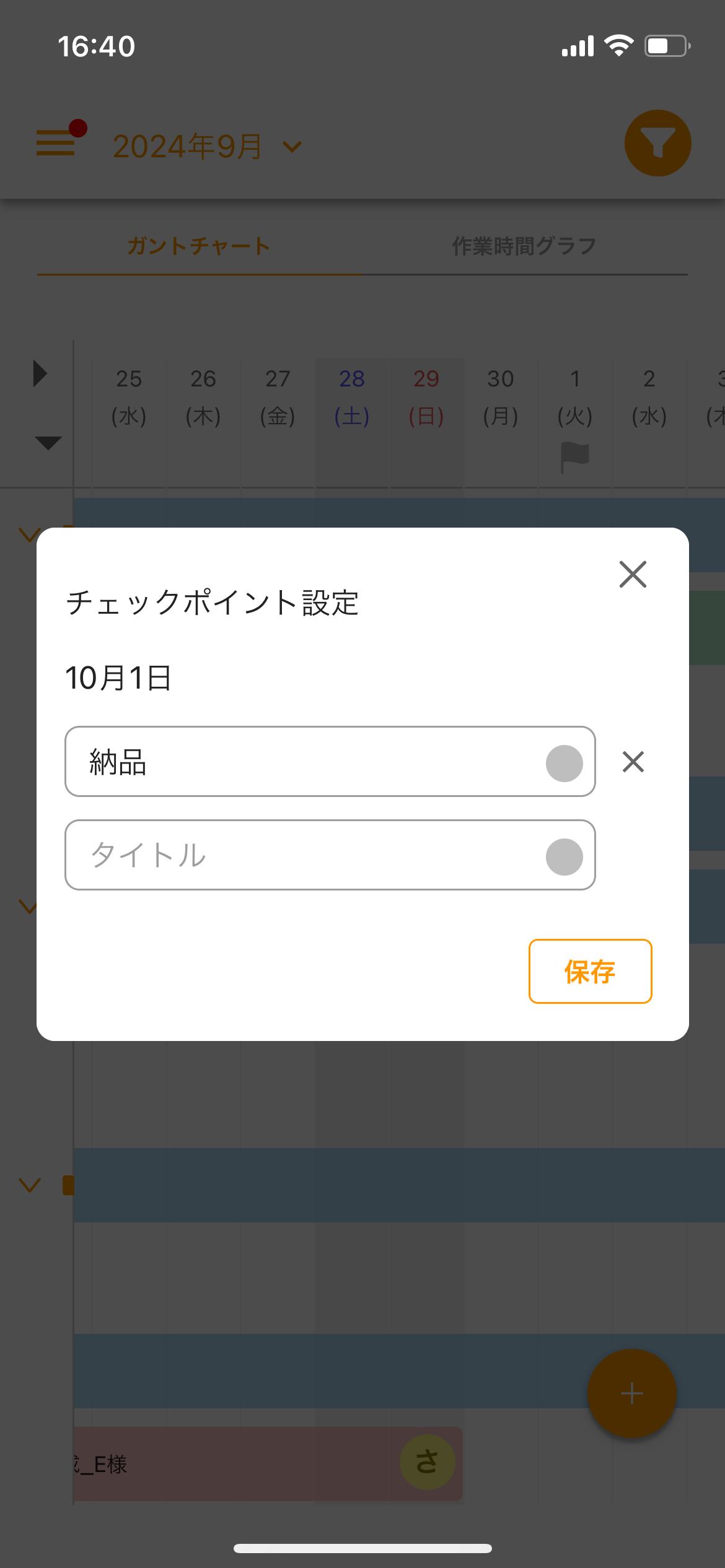Select the date 28 (土) column header
This screenshot has height=1568, width=725.
[351, 396]
